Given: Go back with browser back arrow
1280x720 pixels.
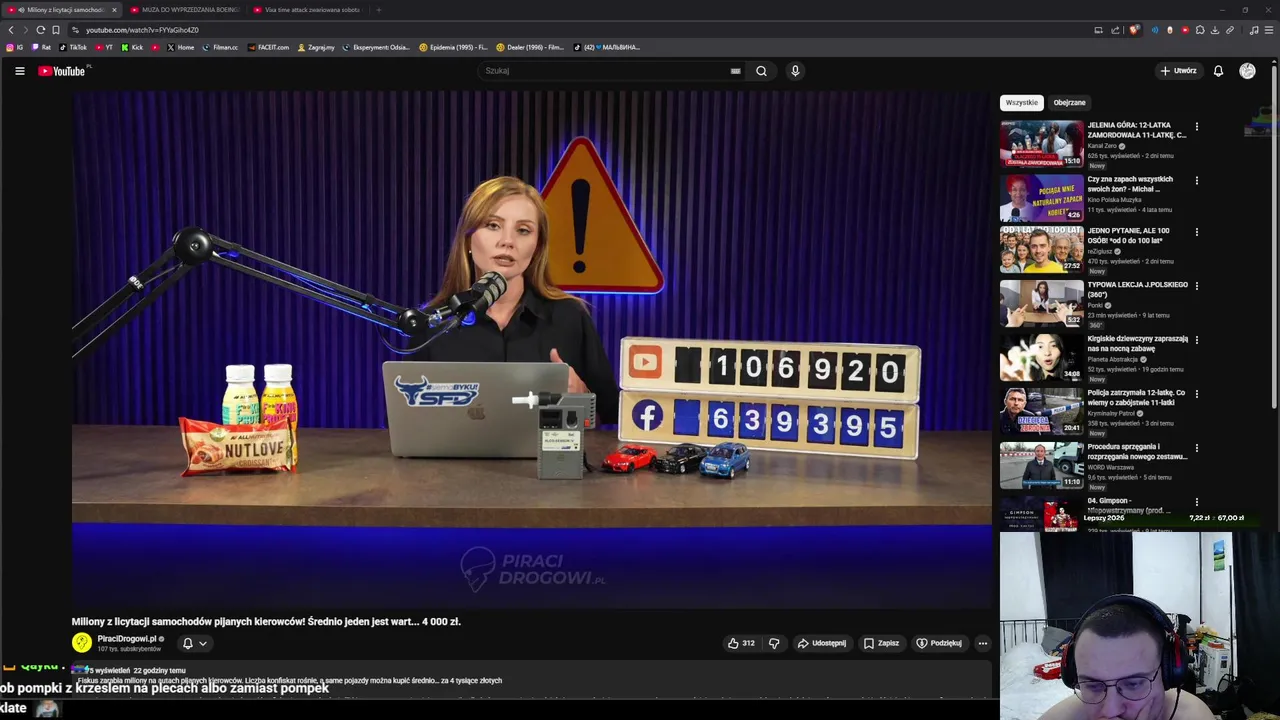Looking at the screenshot, I should click(x=11, y=30).
